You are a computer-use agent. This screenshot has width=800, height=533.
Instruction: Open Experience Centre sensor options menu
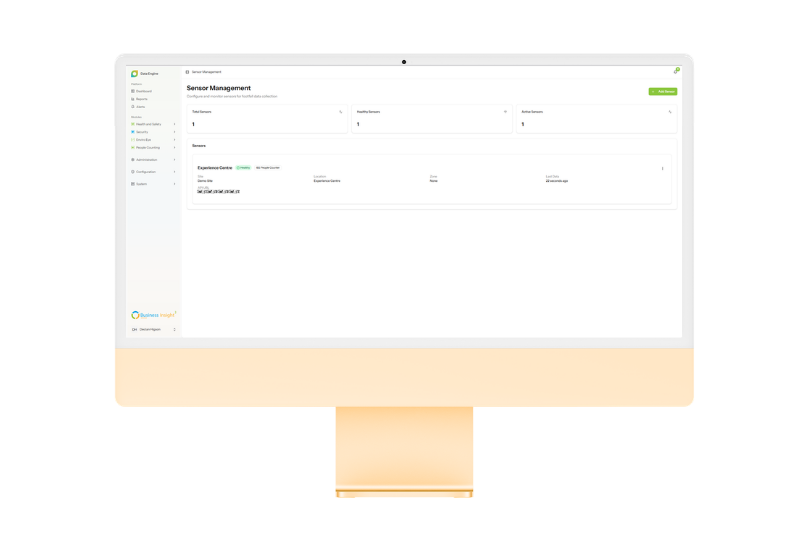[662, 168]
